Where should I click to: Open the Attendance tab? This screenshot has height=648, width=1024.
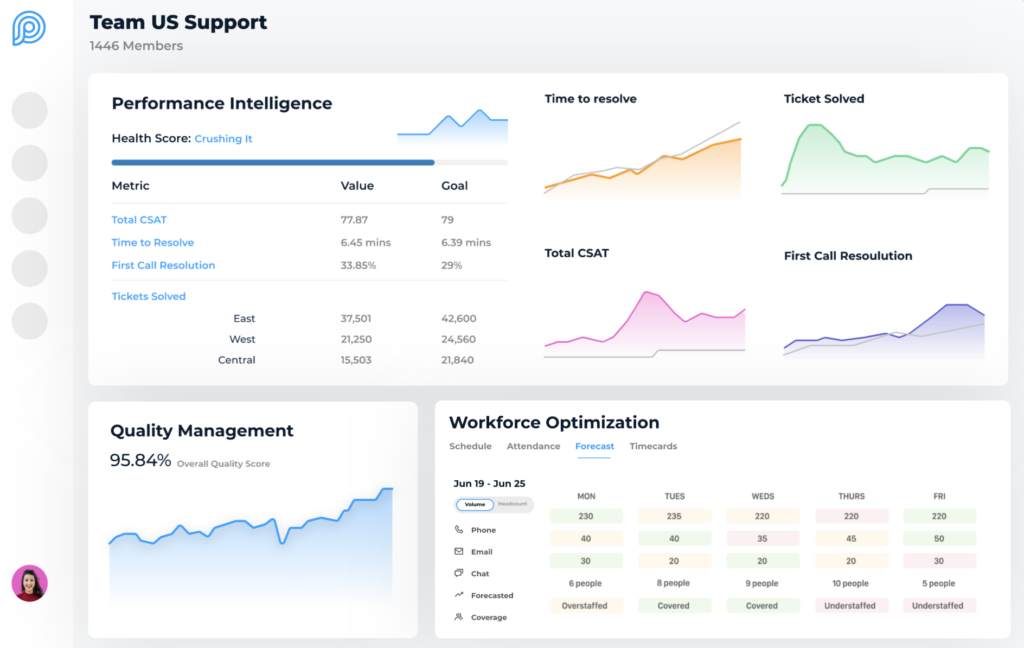[534, 446]
